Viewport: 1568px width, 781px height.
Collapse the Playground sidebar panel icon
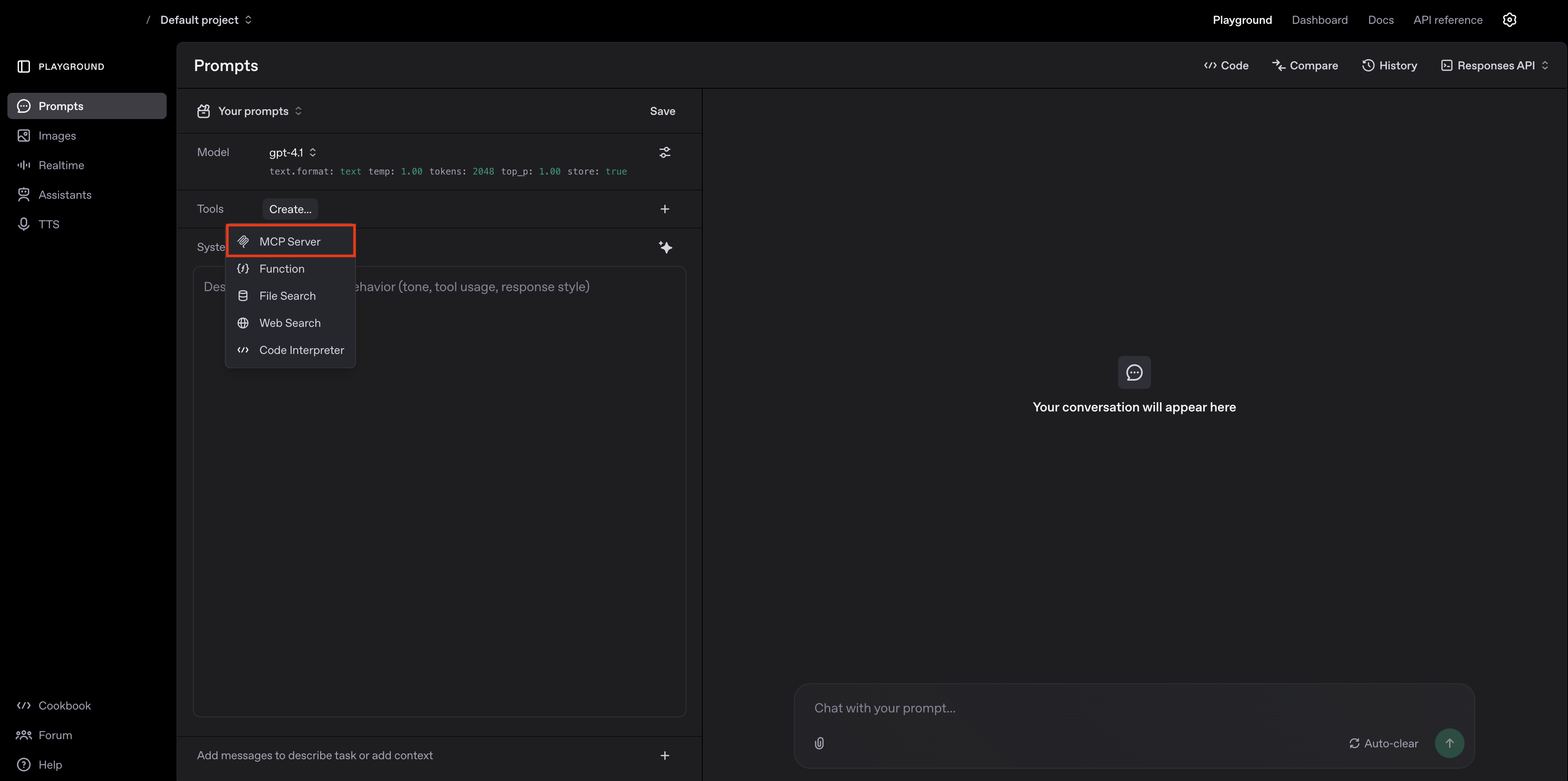[x=24, y=67]
